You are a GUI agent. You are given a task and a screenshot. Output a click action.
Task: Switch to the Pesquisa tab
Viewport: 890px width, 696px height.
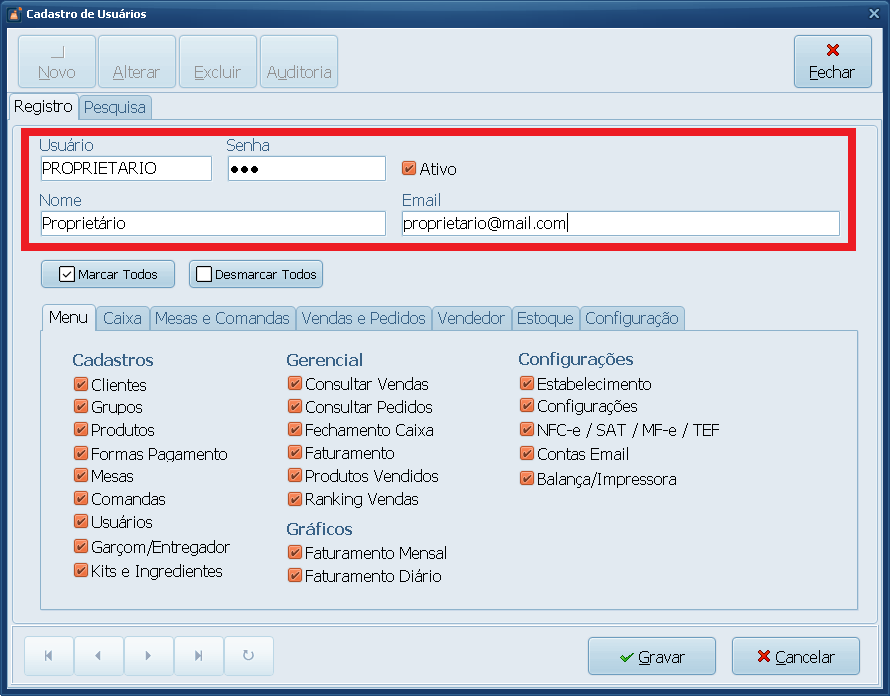[x=115, y=107]
